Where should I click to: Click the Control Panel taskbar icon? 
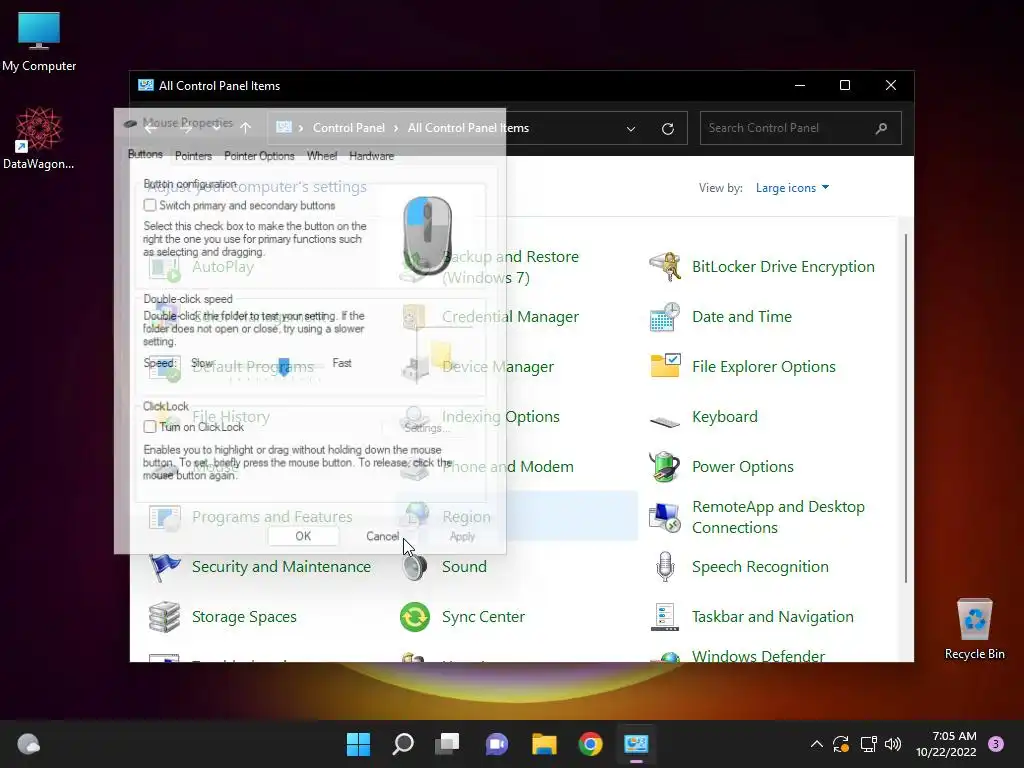coord(636,744)
